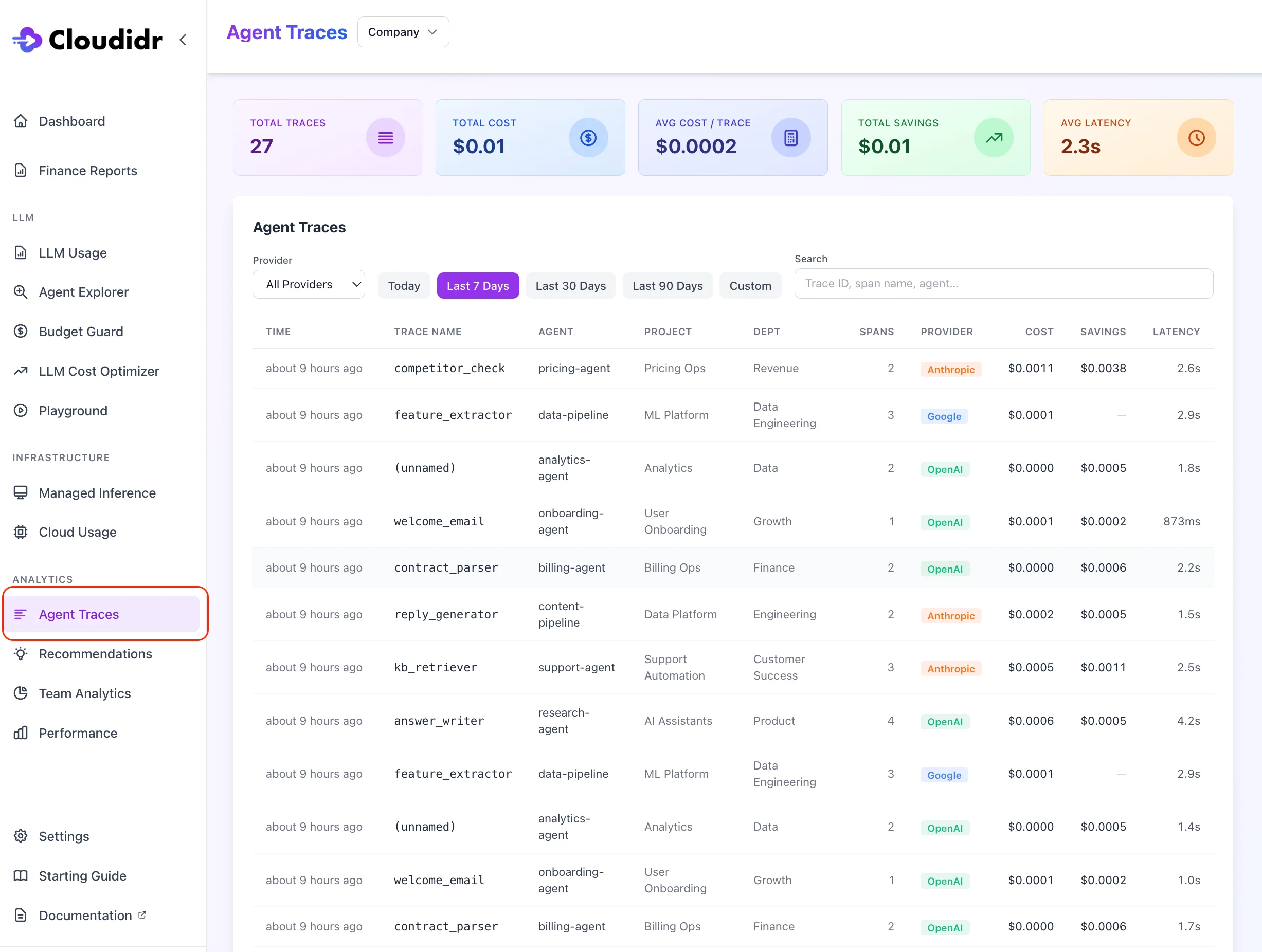Click the Avg Latency clock icon
Viewport: 1262px width, 952px height.
(1196, 137)
